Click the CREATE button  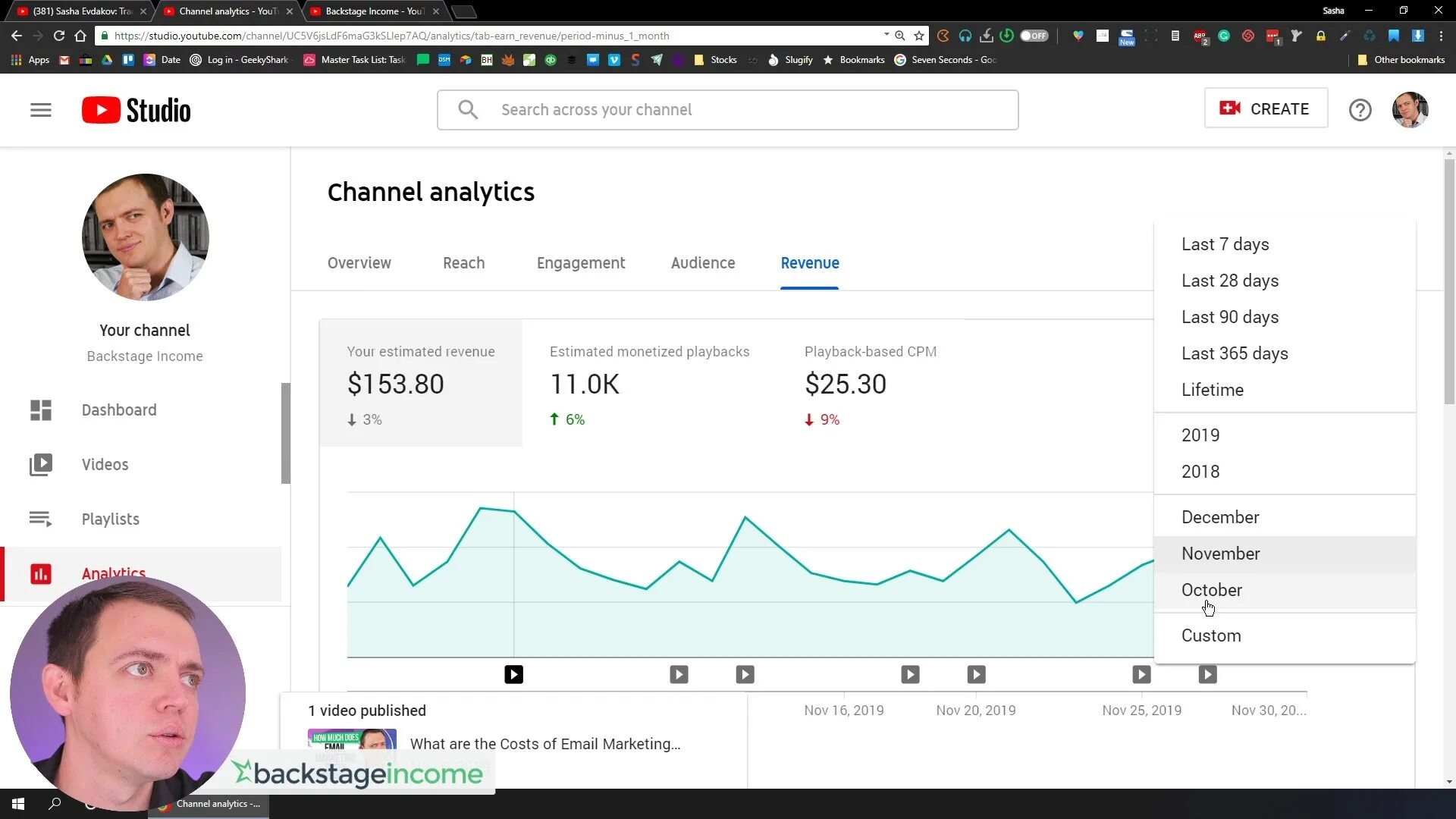coord(1265,108)
